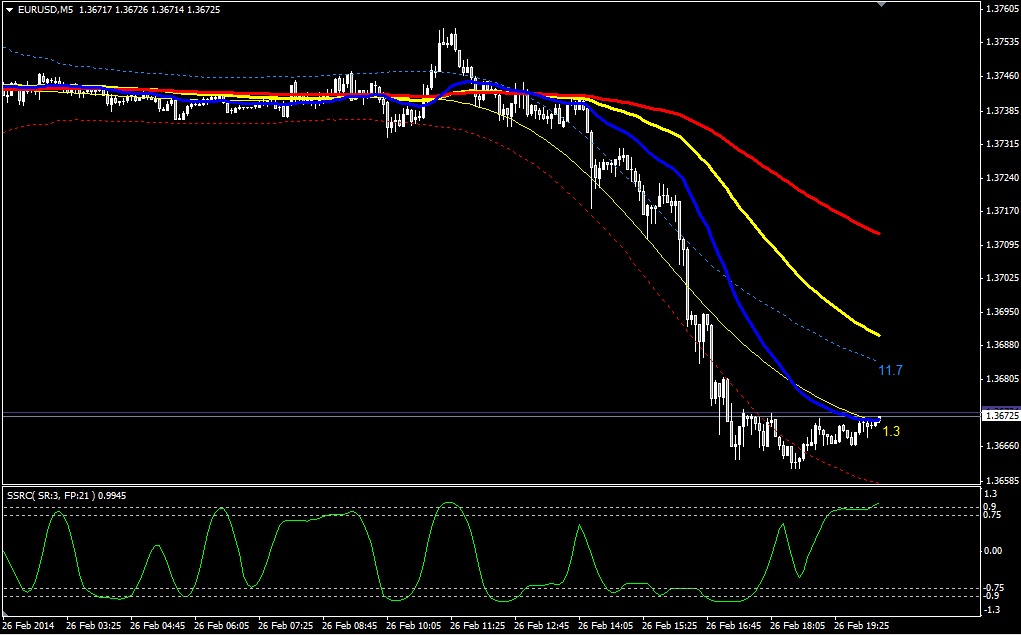1021x635 pixels.
Task: Click the 26 Feb 18:05 time label
Action: [x=798, y=626]
